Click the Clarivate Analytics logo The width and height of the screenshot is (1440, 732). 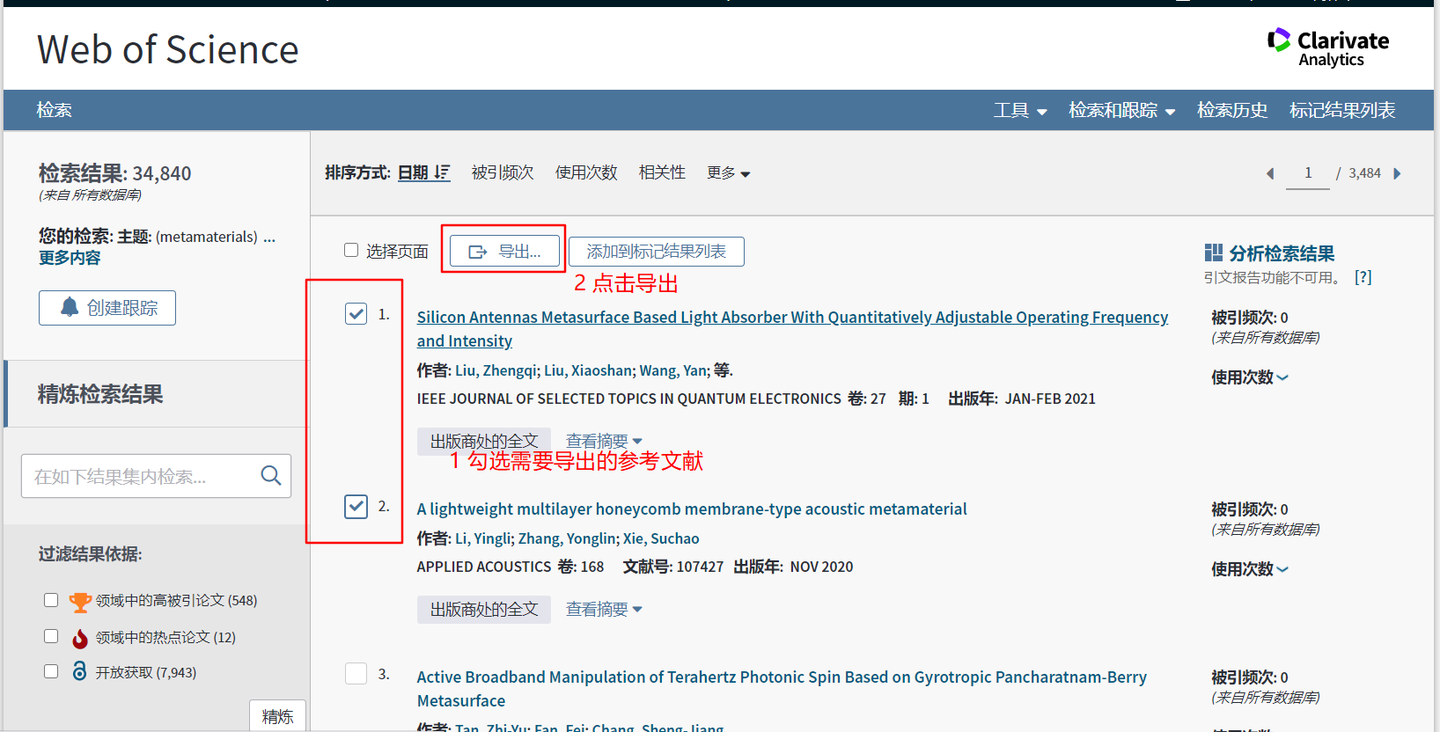(x=1328, y=46)
